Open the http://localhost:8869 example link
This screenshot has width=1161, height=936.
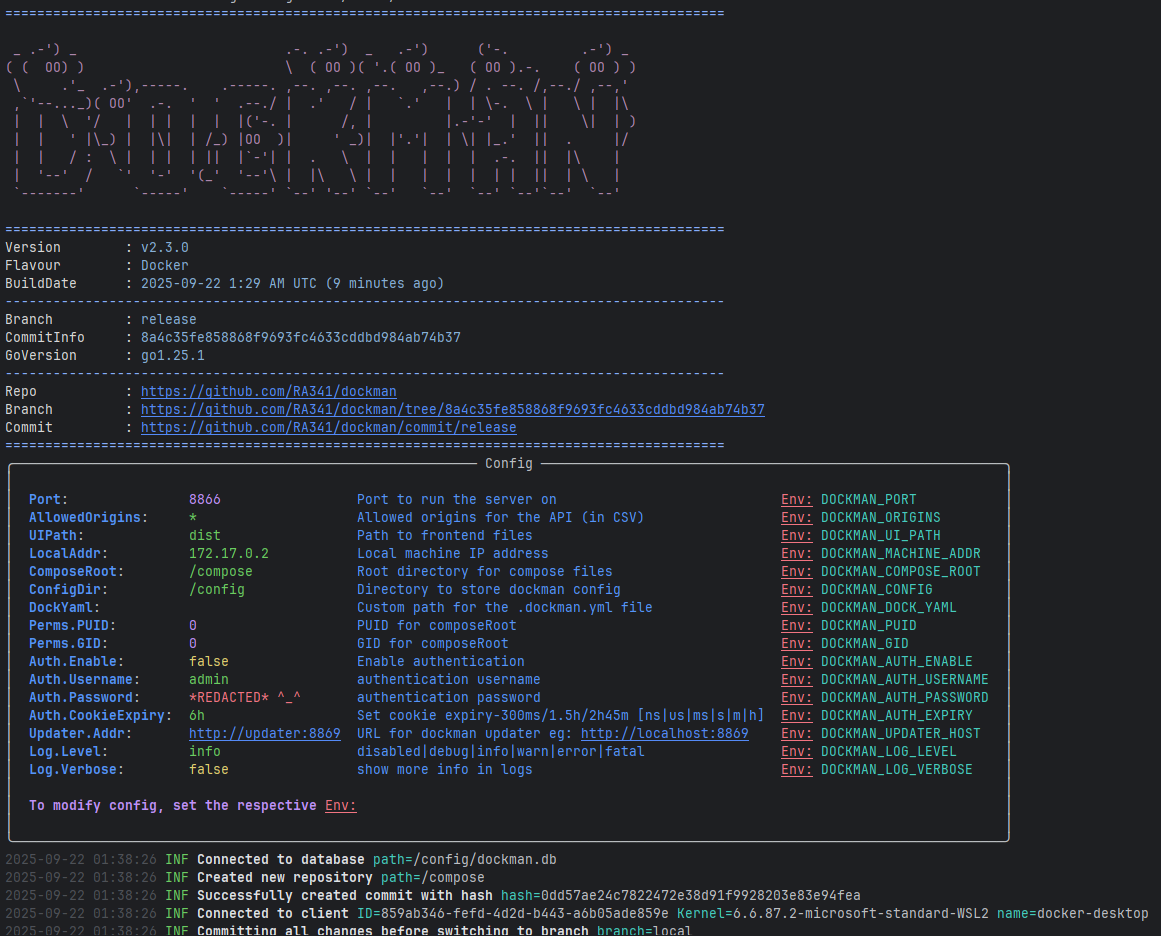[664, 734]
